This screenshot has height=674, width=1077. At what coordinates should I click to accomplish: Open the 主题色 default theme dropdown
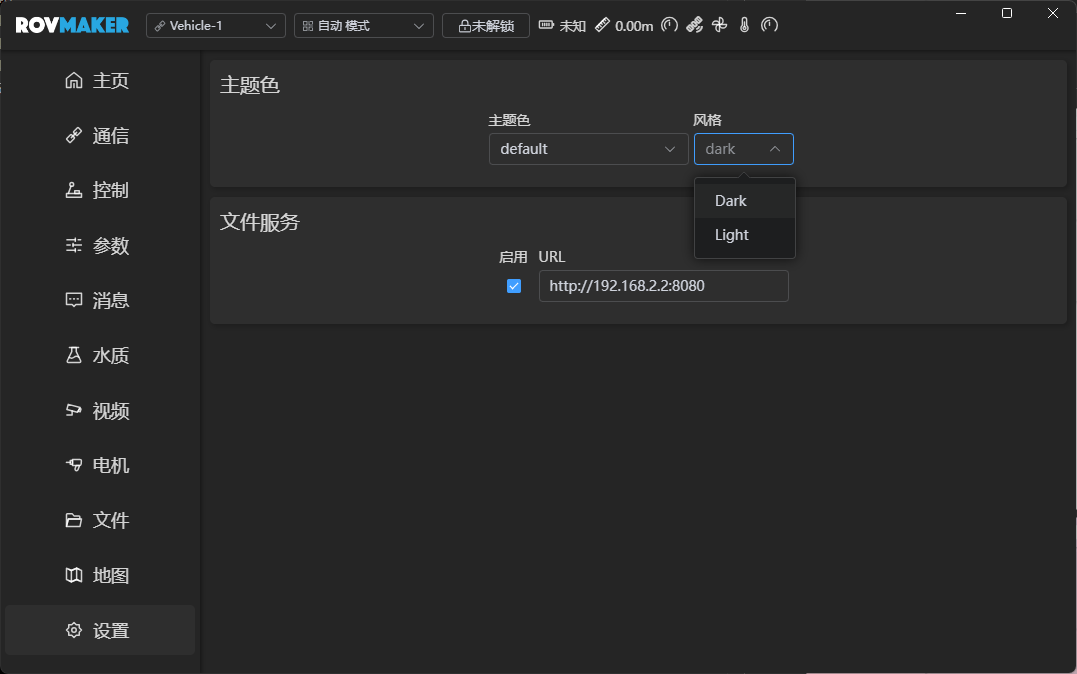(588, 148)
